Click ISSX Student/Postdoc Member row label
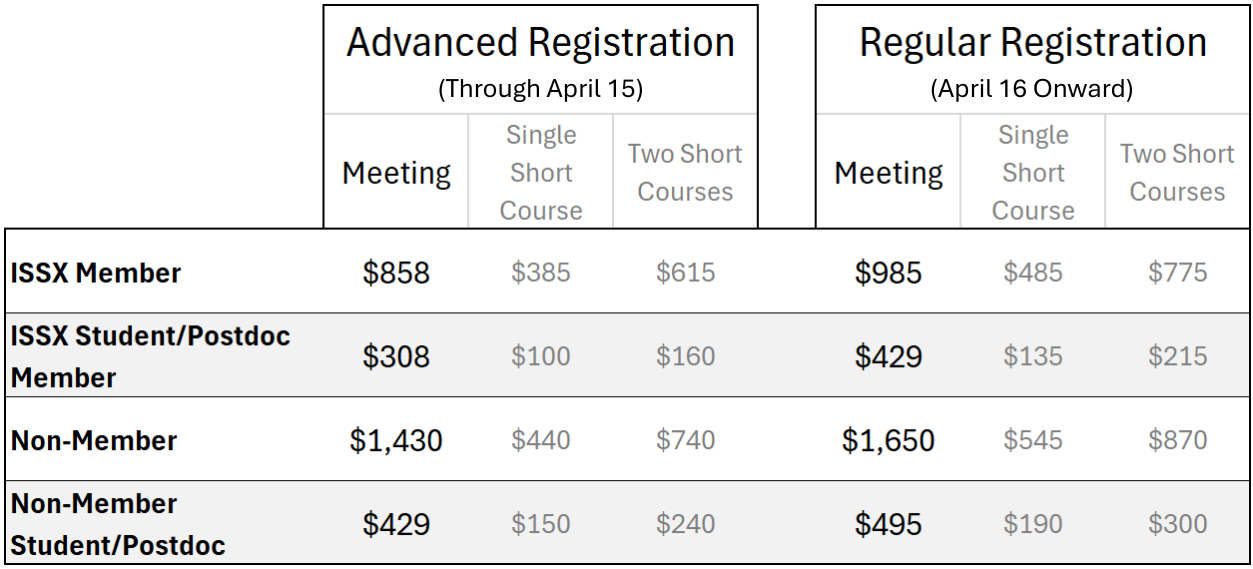Image resolution: width=1253 pixels, height=569 pixels. tap(150, 356)
